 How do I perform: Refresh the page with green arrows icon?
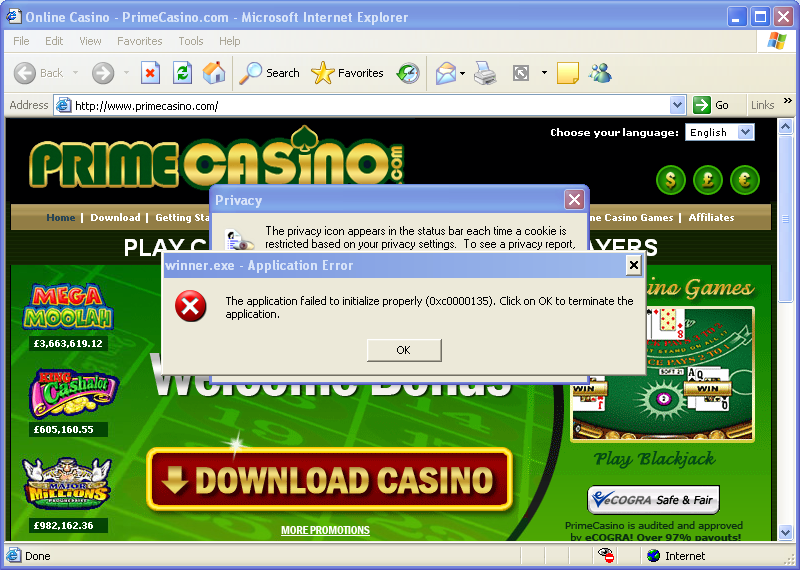coord(182,73)
